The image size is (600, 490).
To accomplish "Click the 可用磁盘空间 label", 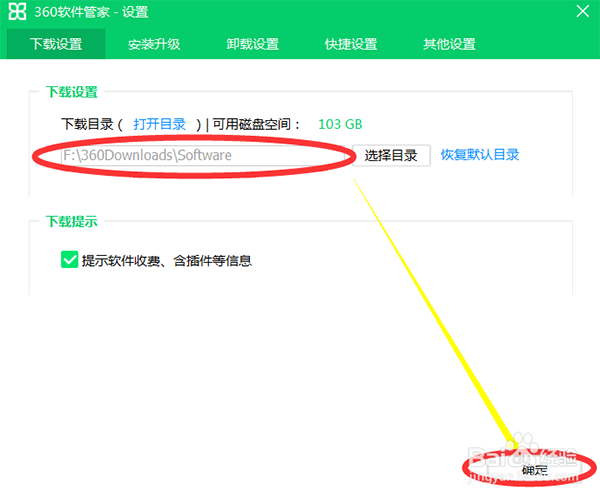I will pos(256,124).
